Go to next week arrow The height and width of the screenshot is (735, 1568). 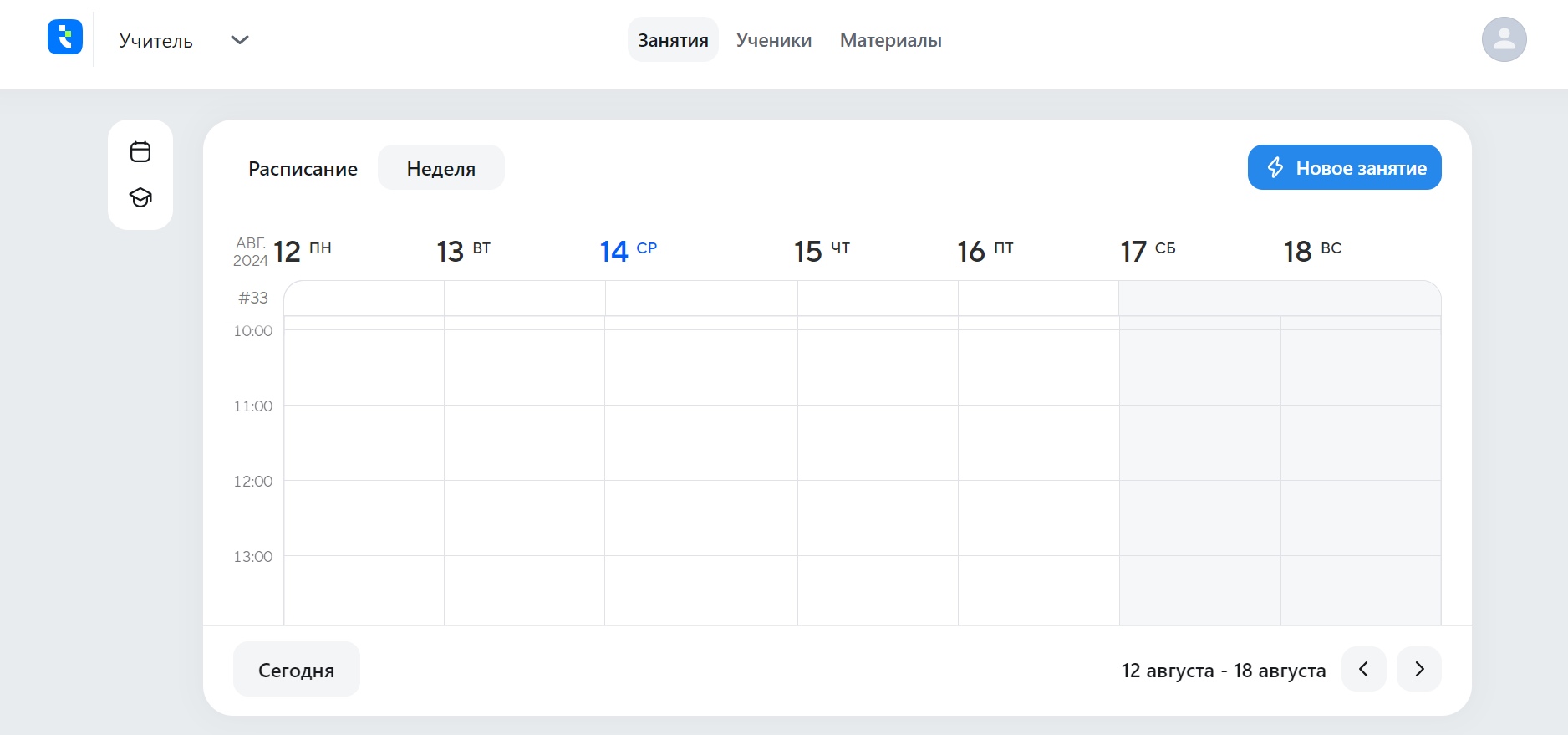click(1418, 669)
